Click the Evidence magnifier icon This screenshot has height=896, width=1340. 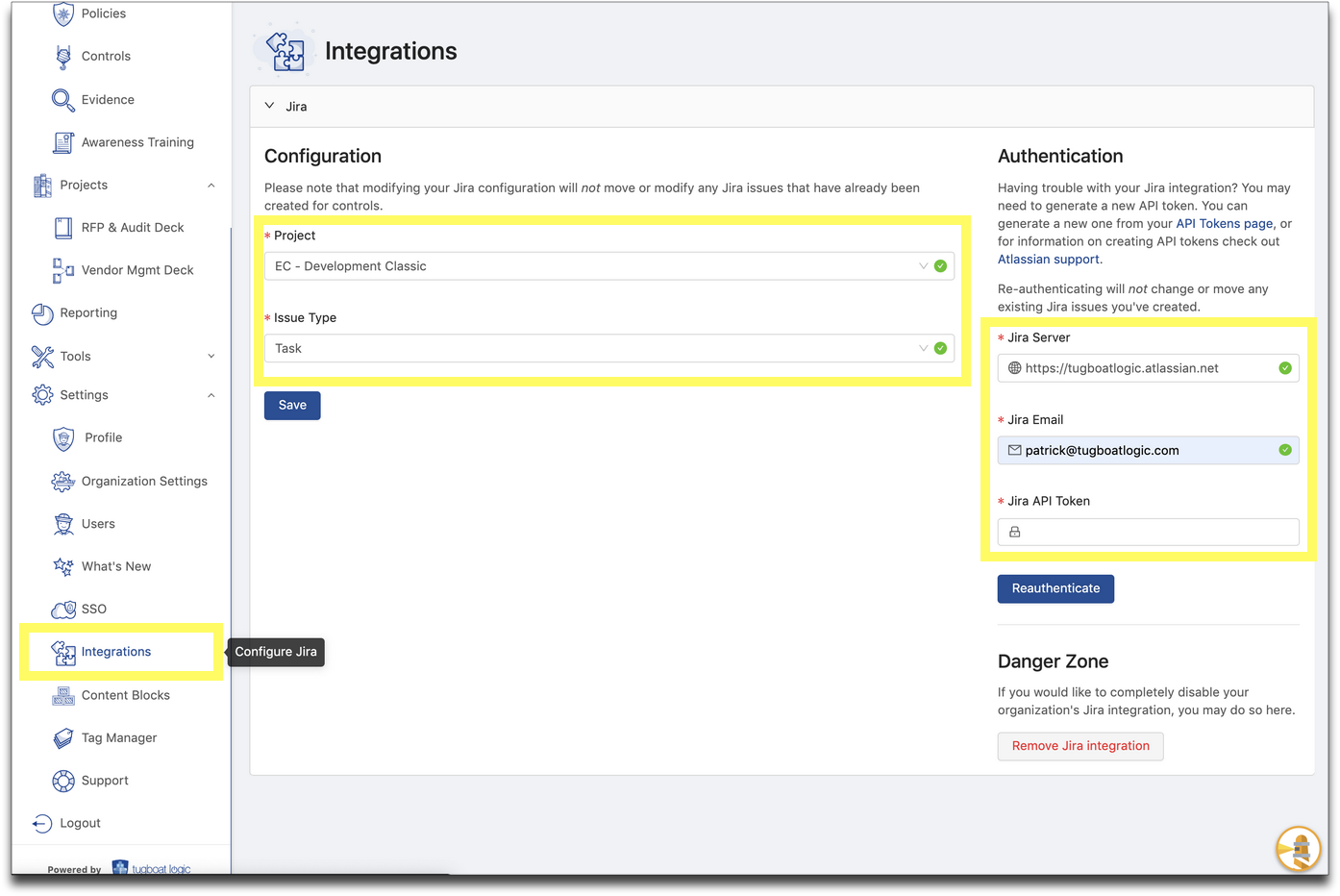tap(63, 100)
